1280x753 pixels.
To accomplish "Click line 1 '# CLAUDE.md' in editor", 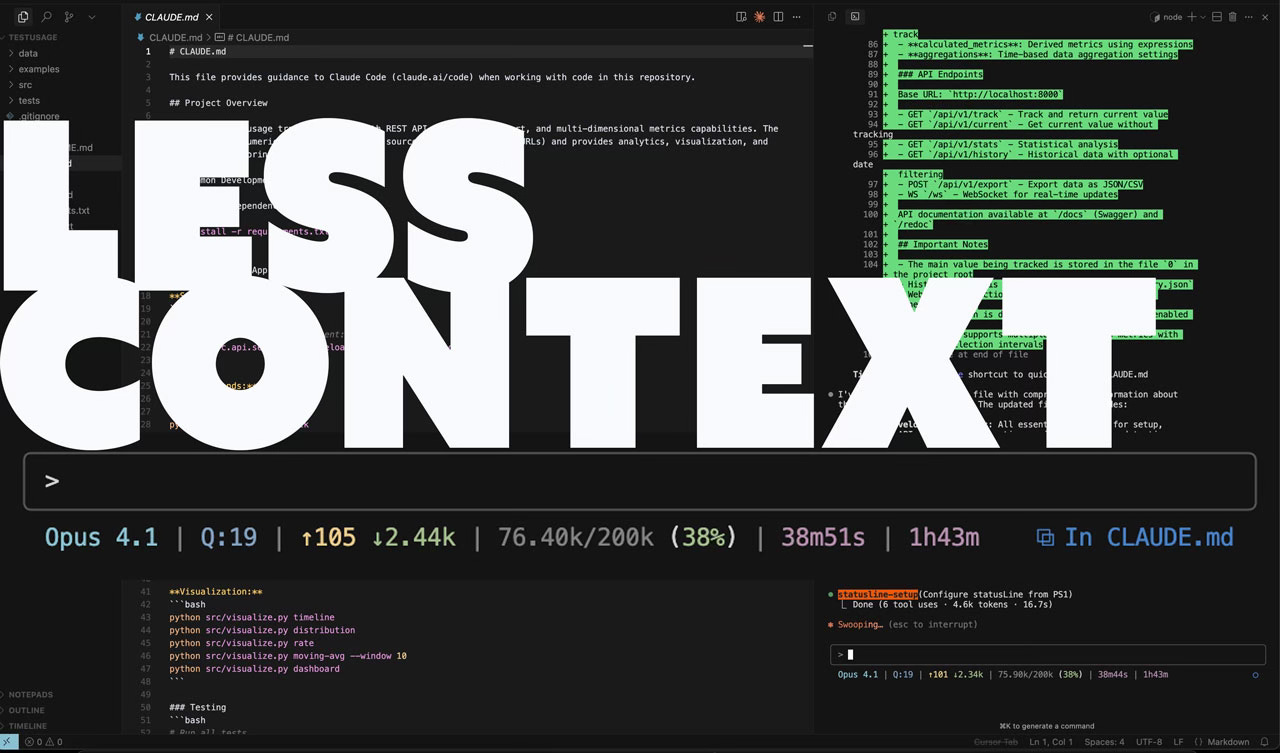I will [x=197, y=51].
